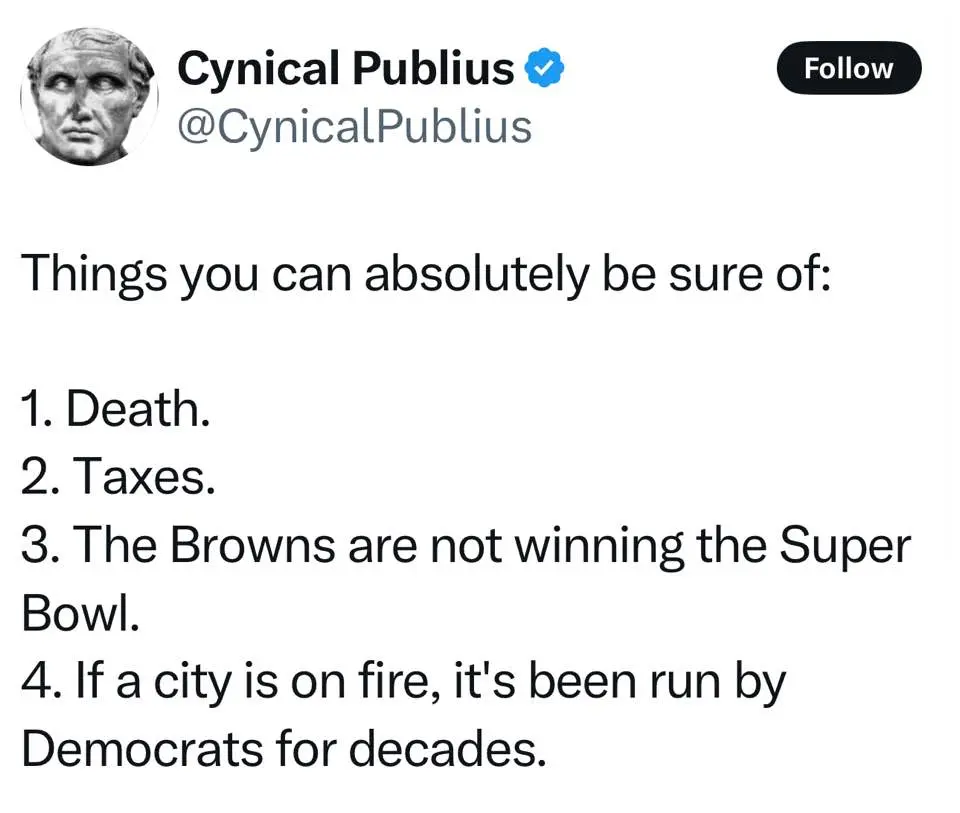Click the word "decades." ending the tweet

coord(464,751)
